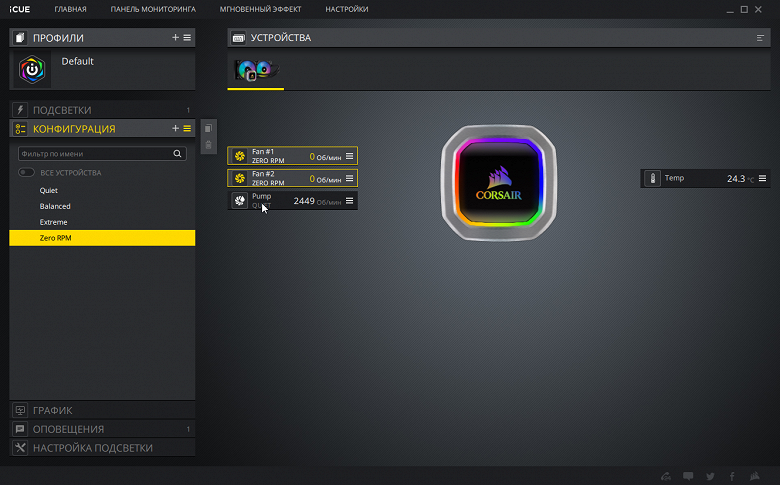Click the 24.3 temperature value
Viewport: 780px width, 485px height.
(x=736, y=179)
